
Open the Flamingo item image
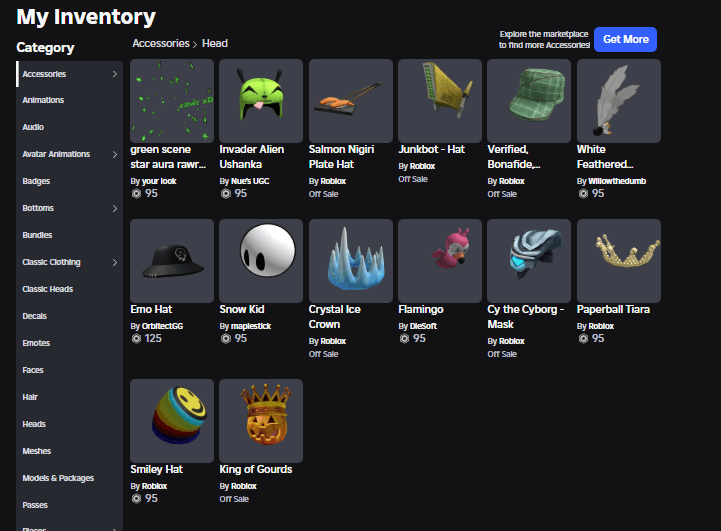coord(440,261)
